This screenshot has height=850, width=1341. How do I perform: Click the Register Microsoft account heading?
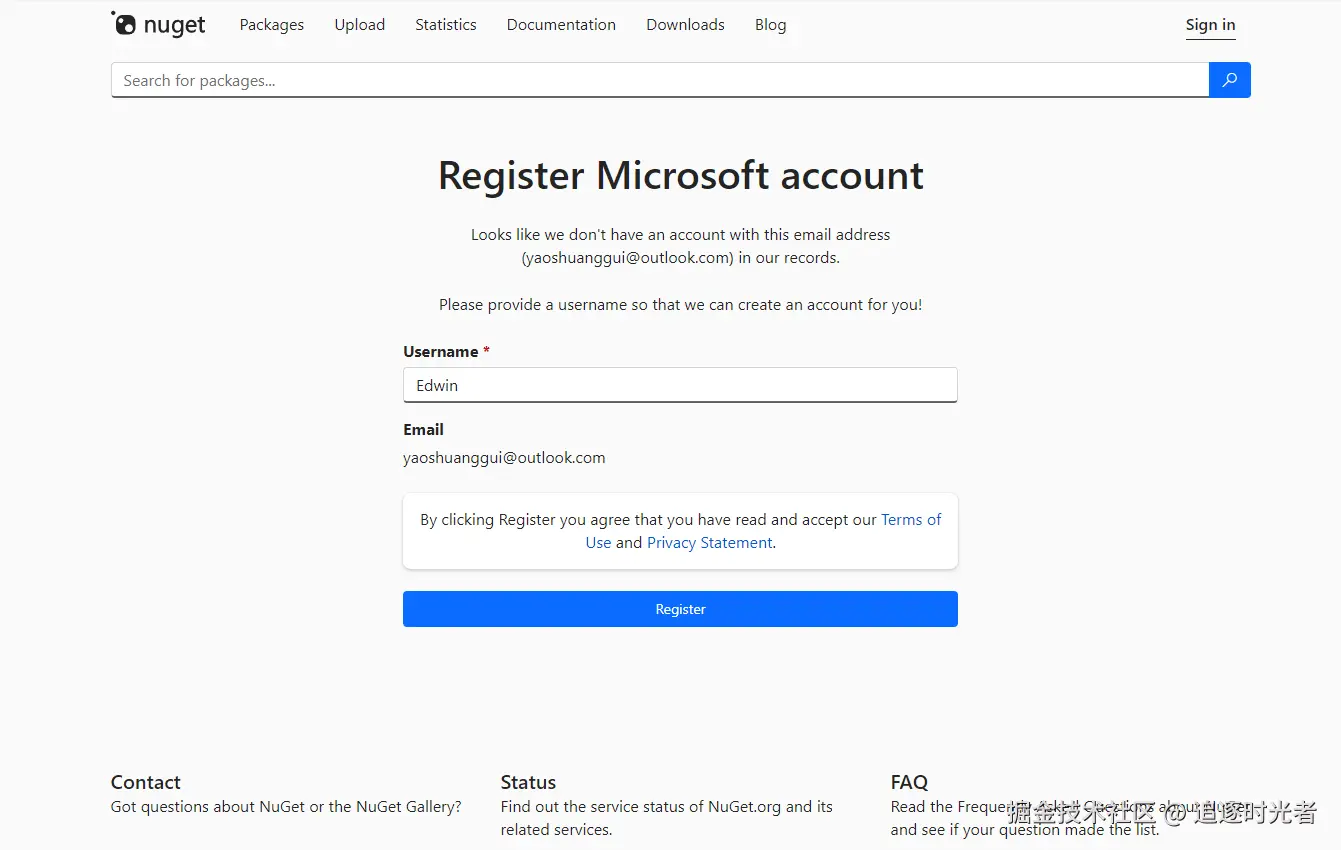(x=681, y=175)
